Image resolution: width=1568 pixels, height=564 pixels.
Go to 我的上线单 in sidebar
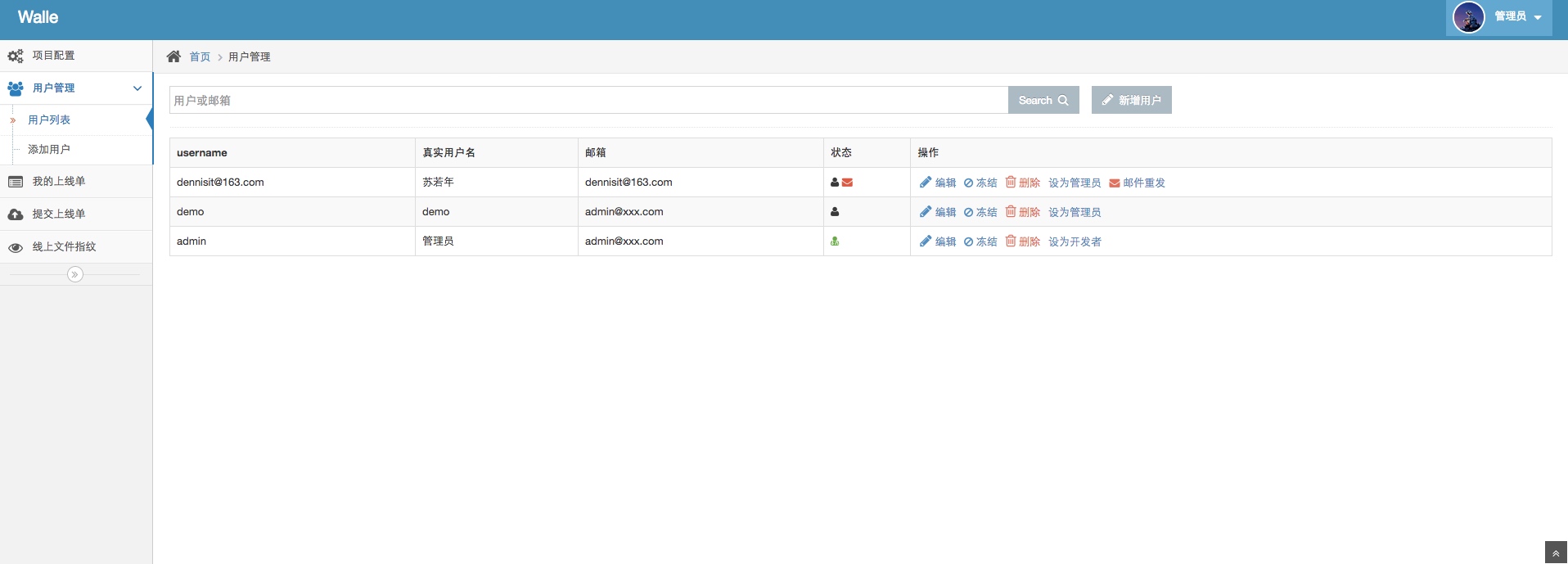tap(76, 182)
